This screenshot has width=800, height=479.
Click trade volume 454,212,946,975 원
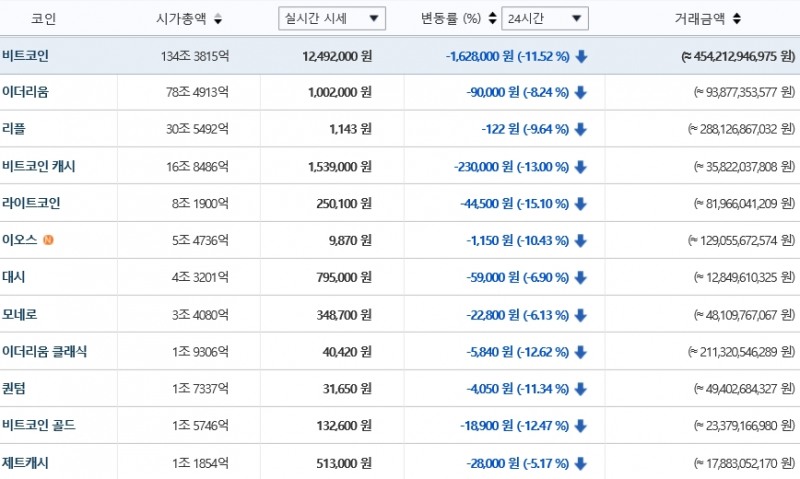[x=738, y=56]
